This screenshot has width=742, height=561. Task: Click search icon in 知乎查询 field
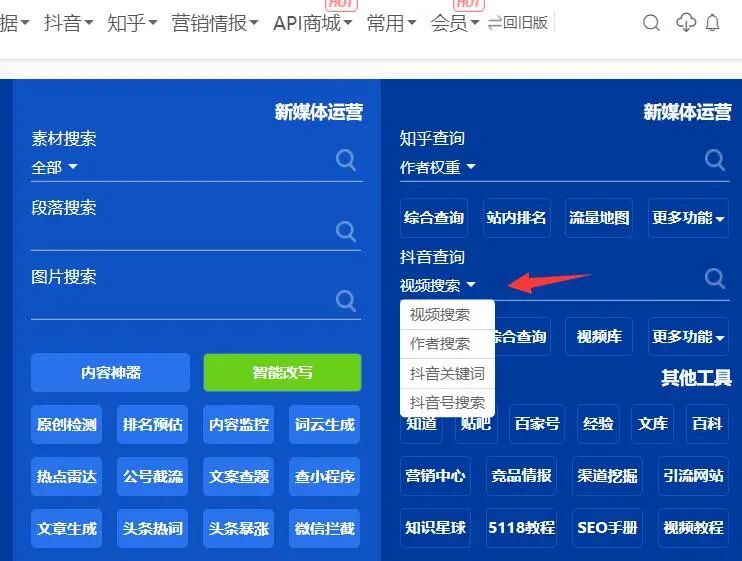(x=715, y=160)
